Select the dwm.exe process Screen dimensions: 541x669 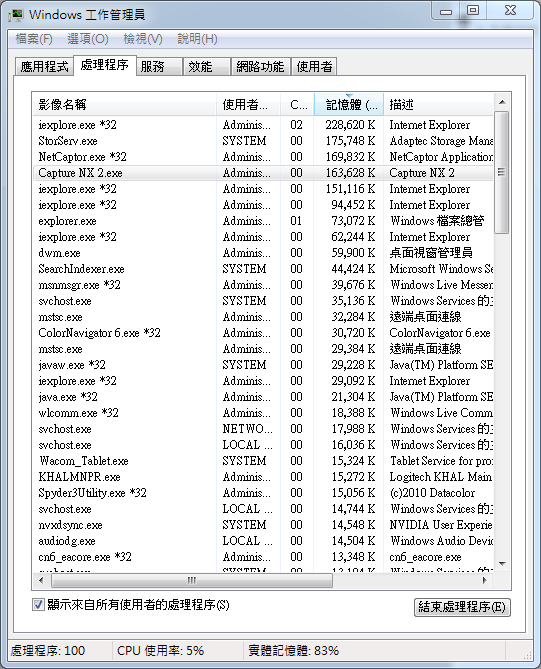(263, 253)
